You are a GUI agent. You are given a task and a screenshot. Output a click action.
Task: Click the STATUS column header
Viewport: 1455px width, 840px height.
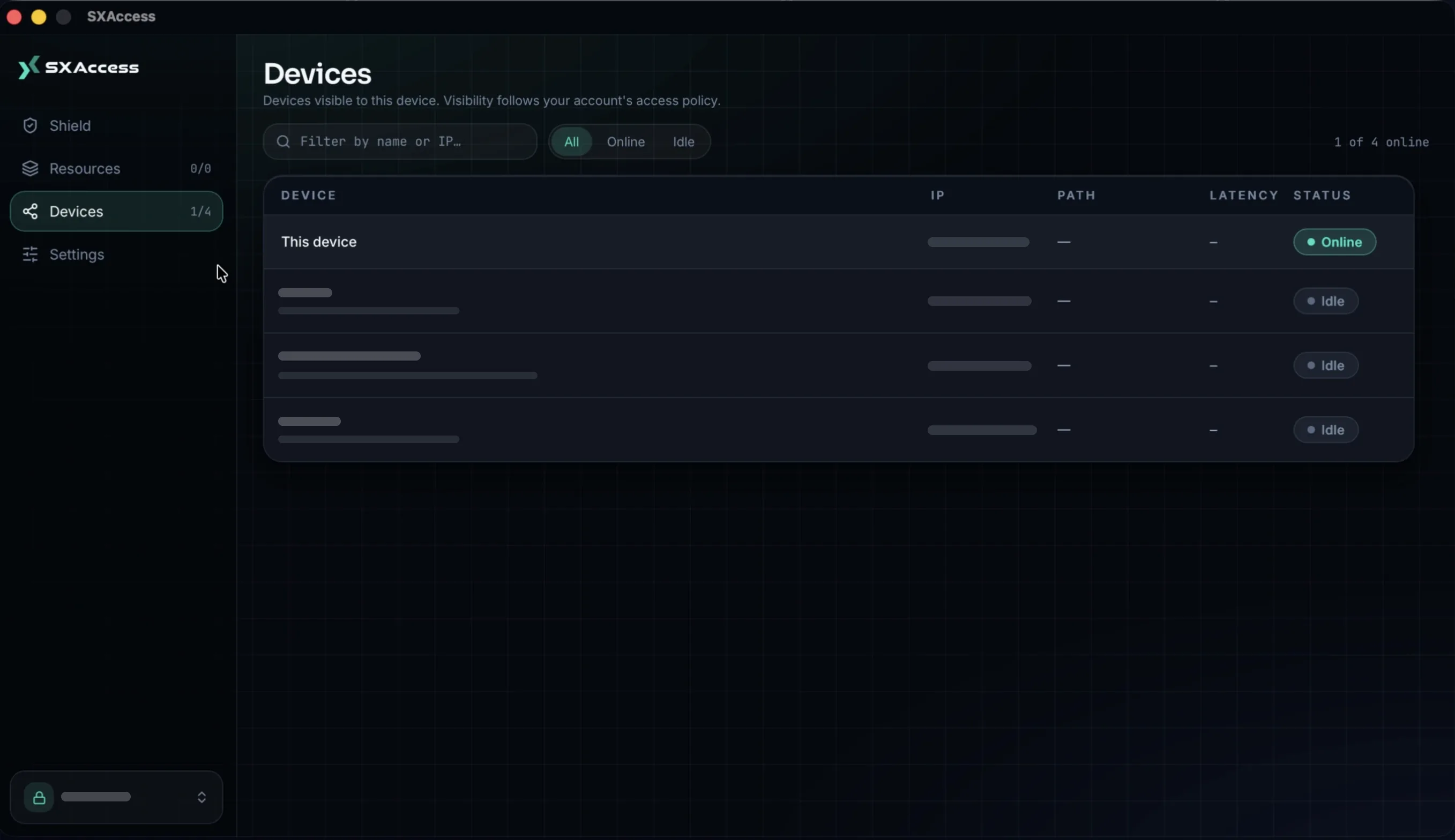coord(1322,196)
